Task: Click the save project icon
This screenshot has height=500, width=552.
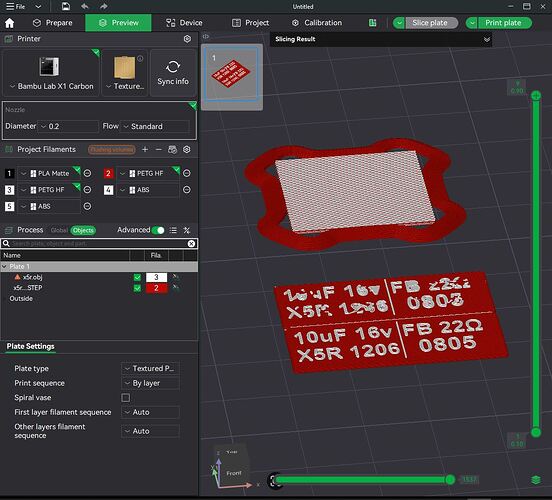Action: coord(66,6)
